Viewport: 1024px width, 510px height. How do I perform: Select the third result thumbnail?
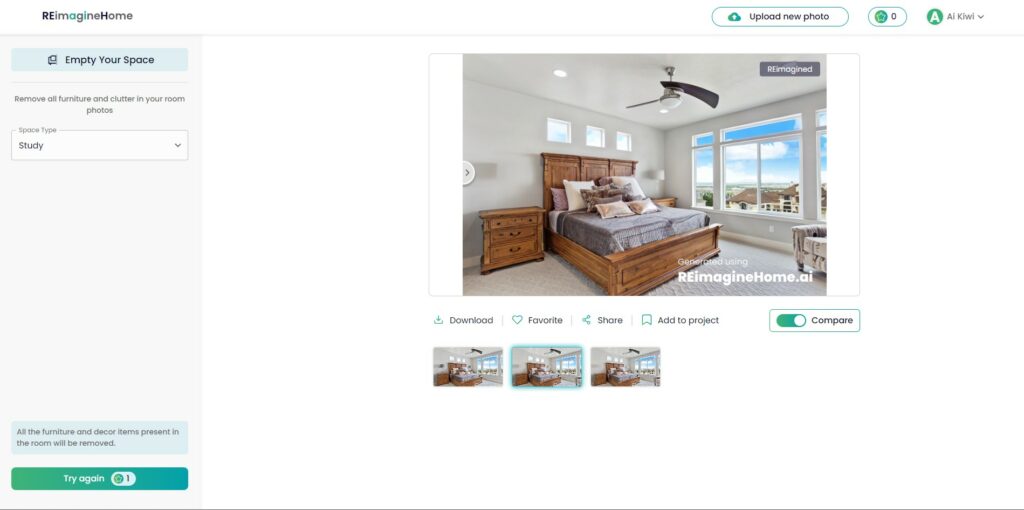pos(625,366)
